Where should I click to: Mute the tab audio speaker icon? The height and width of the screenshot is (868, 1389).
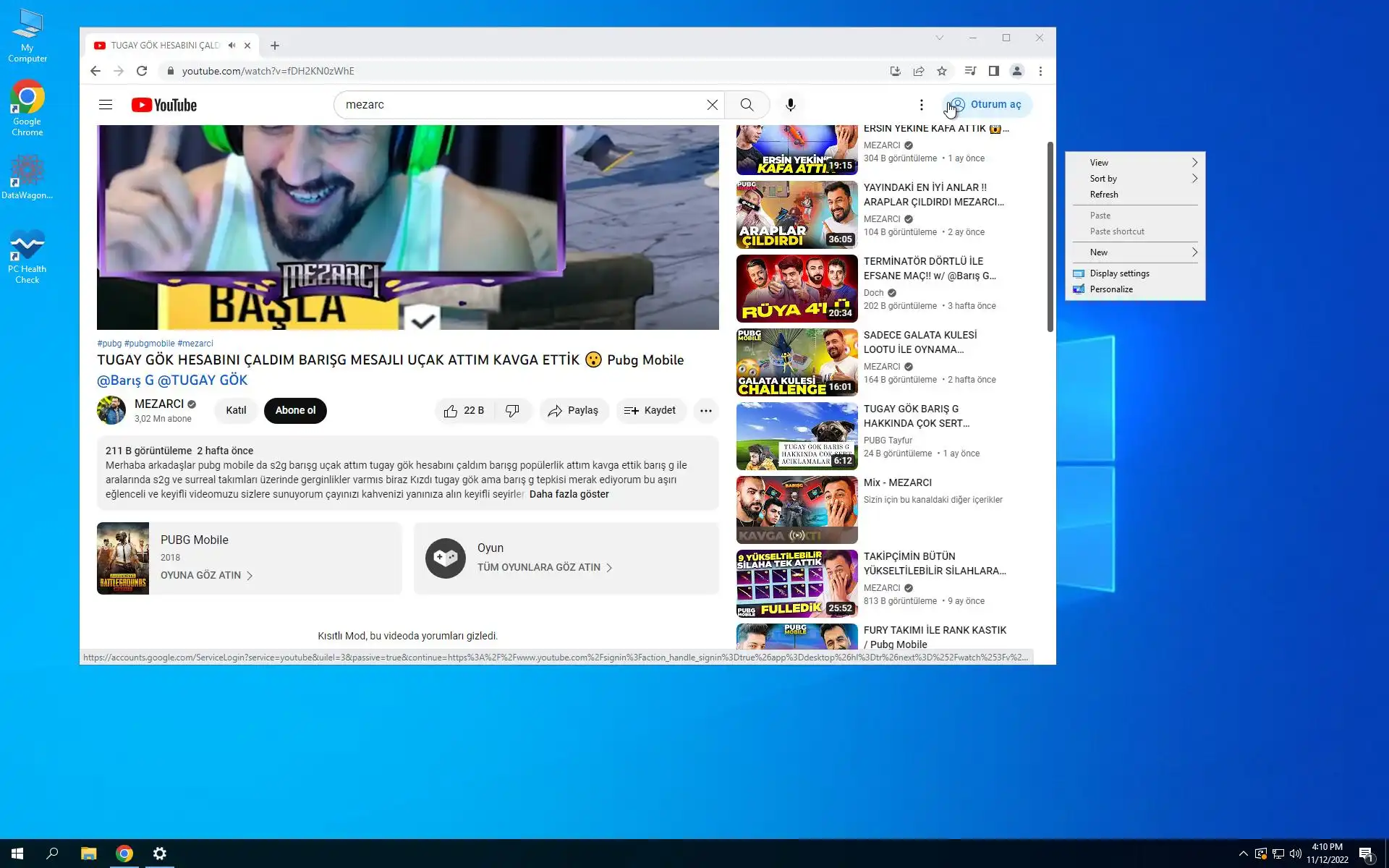coord(231,45)
